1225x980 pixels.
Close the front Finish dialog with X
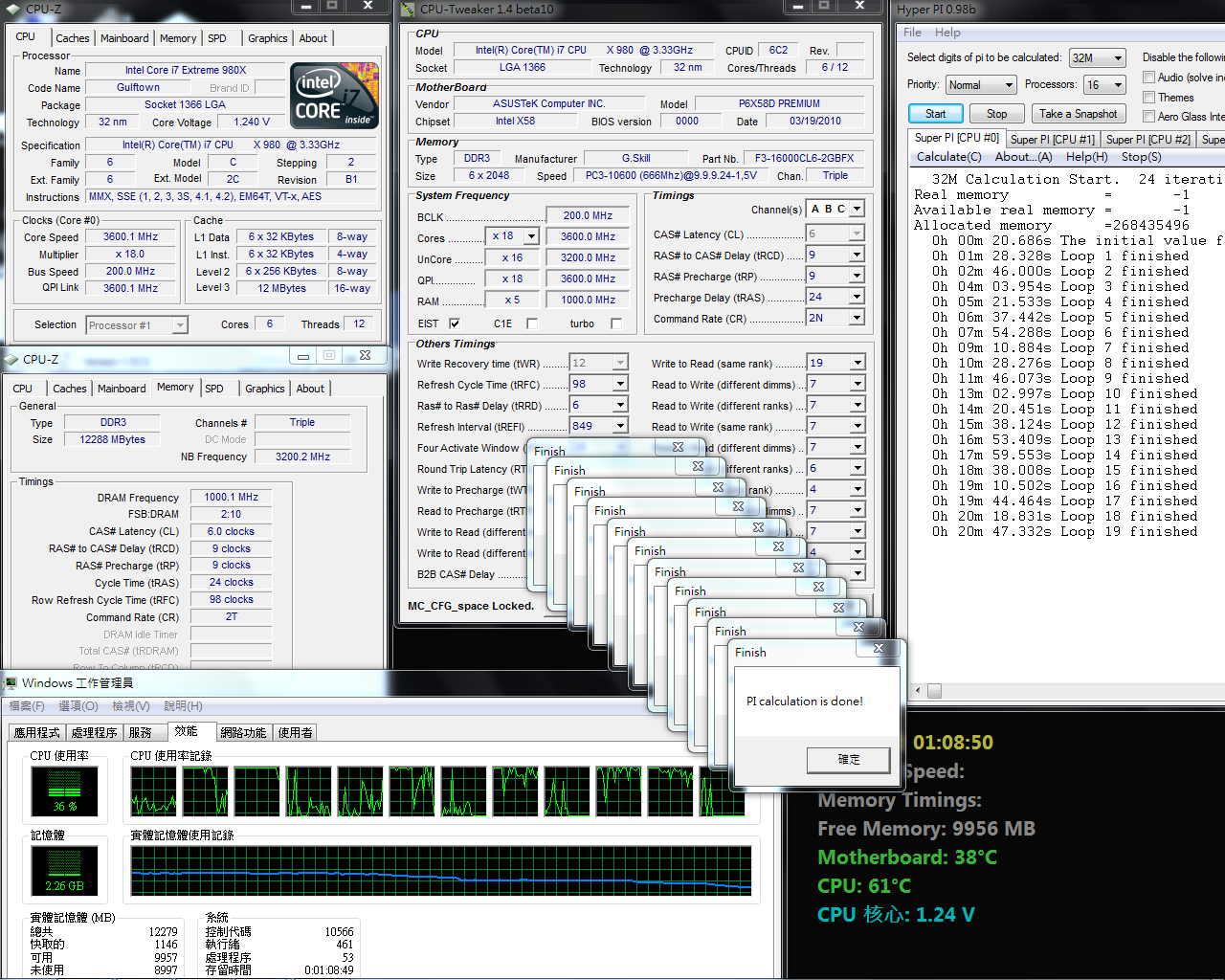[879, 649]
